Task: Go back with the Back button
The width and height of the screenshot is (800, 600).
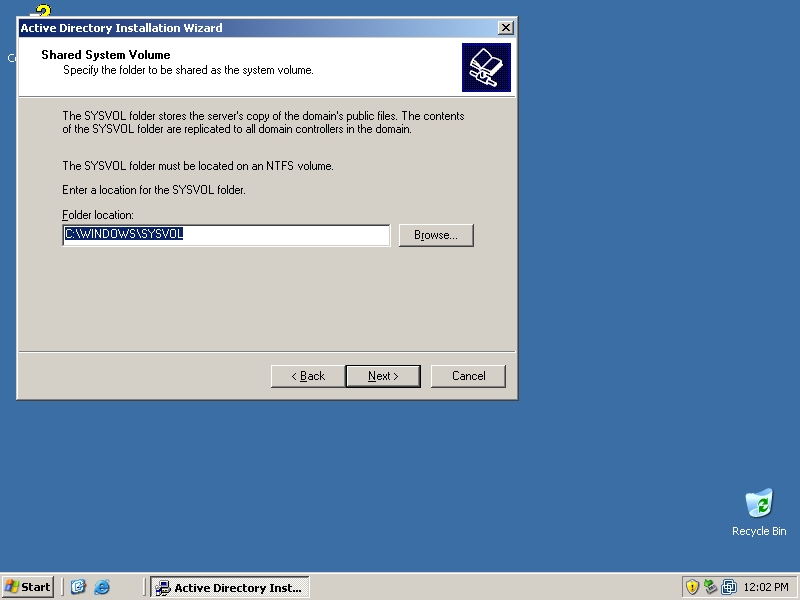Action: click(x=308, y=376)
